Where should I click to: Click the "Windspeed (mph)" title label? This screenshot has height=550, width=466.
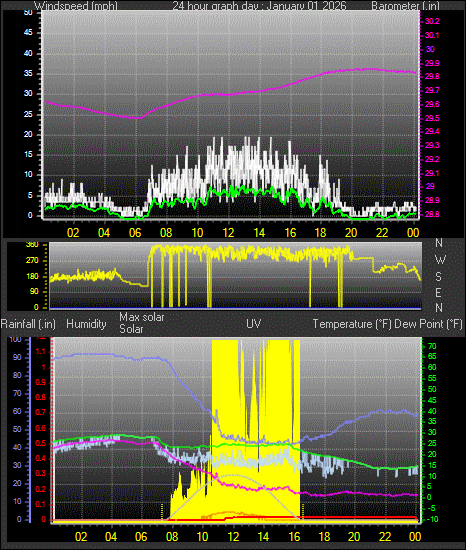click(76, 6)
